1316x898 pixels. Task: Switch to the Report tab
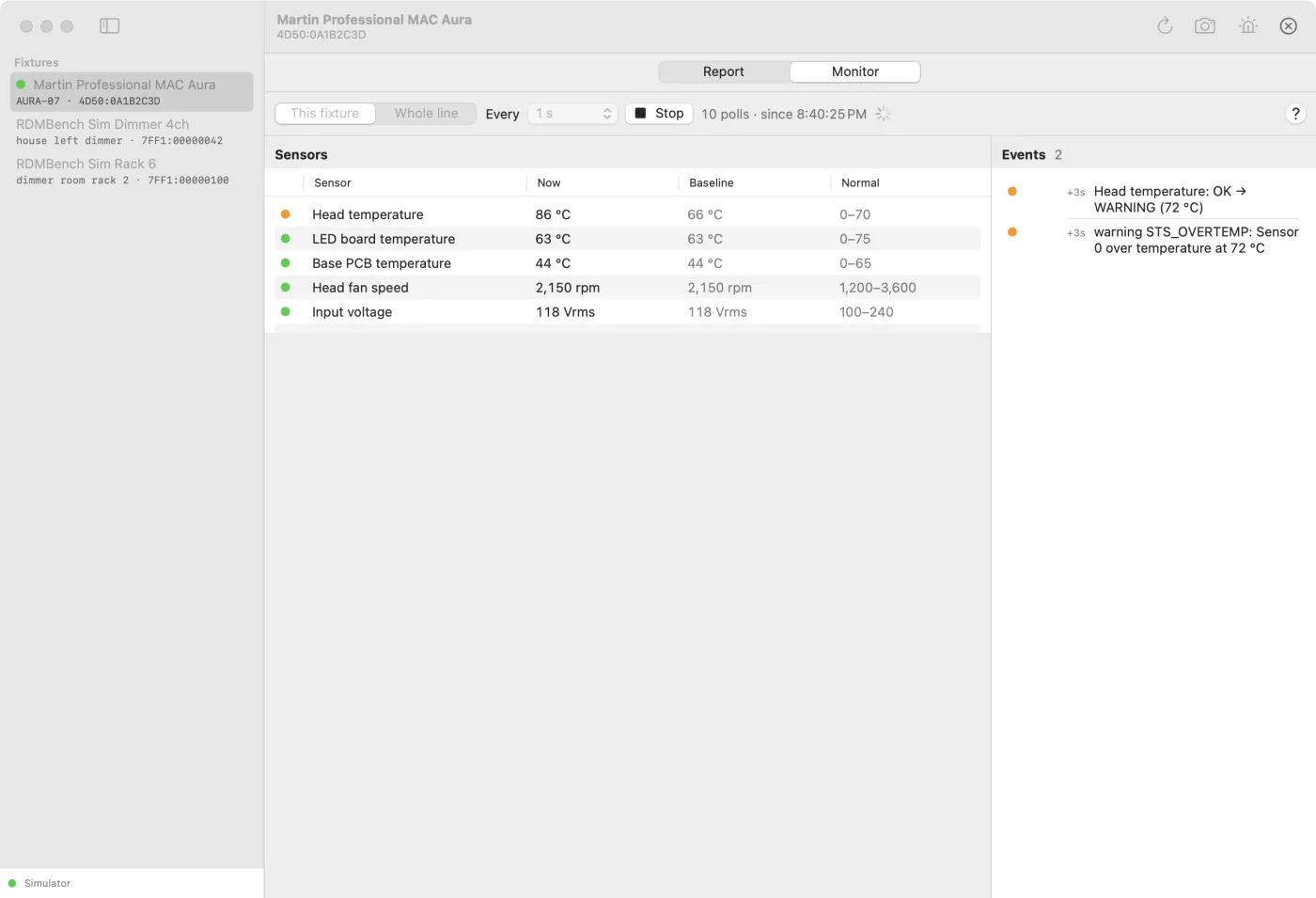724,71
